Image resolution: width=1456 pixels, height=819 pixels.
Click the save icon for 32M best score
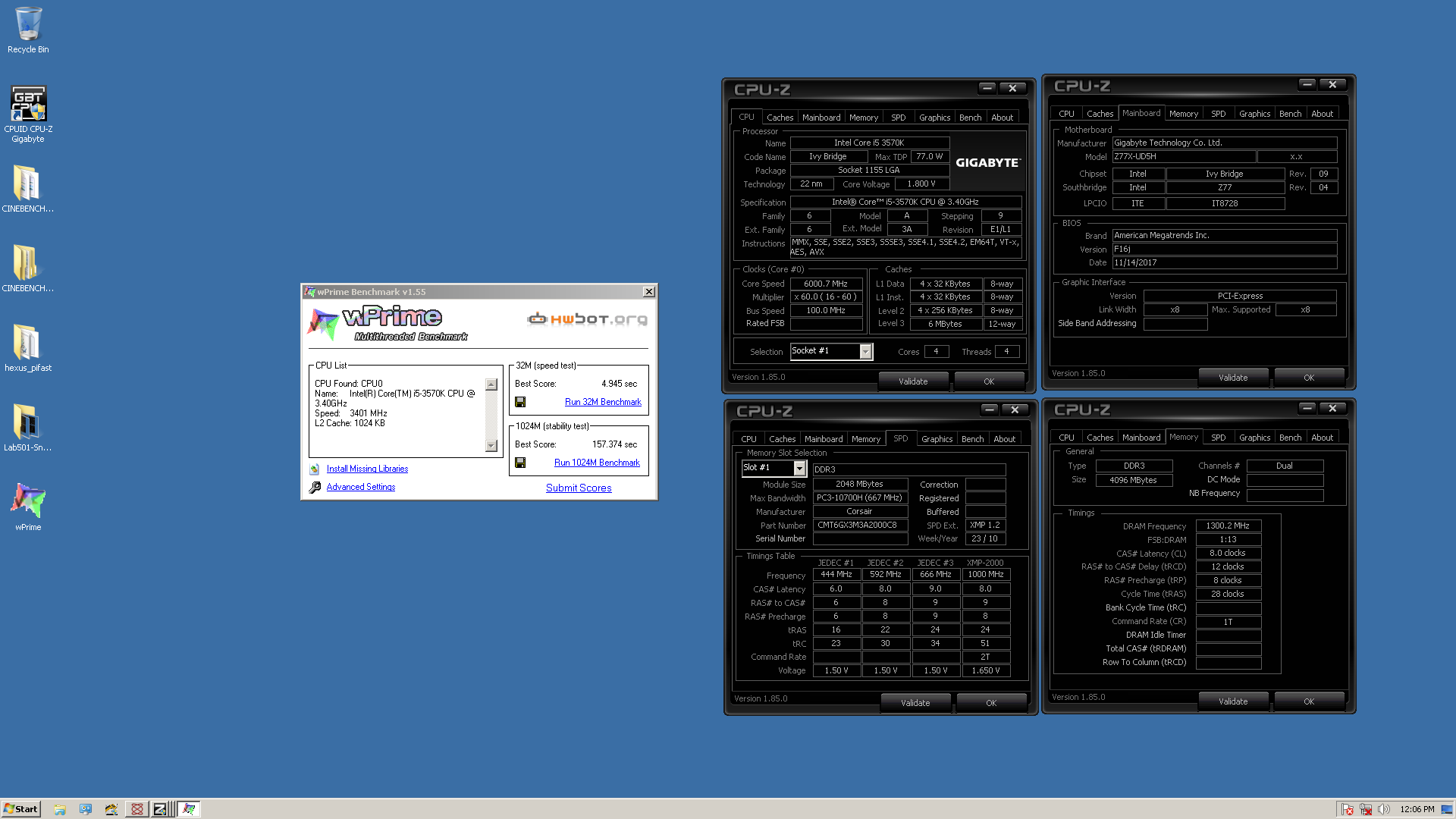click(x=520, y=402)
